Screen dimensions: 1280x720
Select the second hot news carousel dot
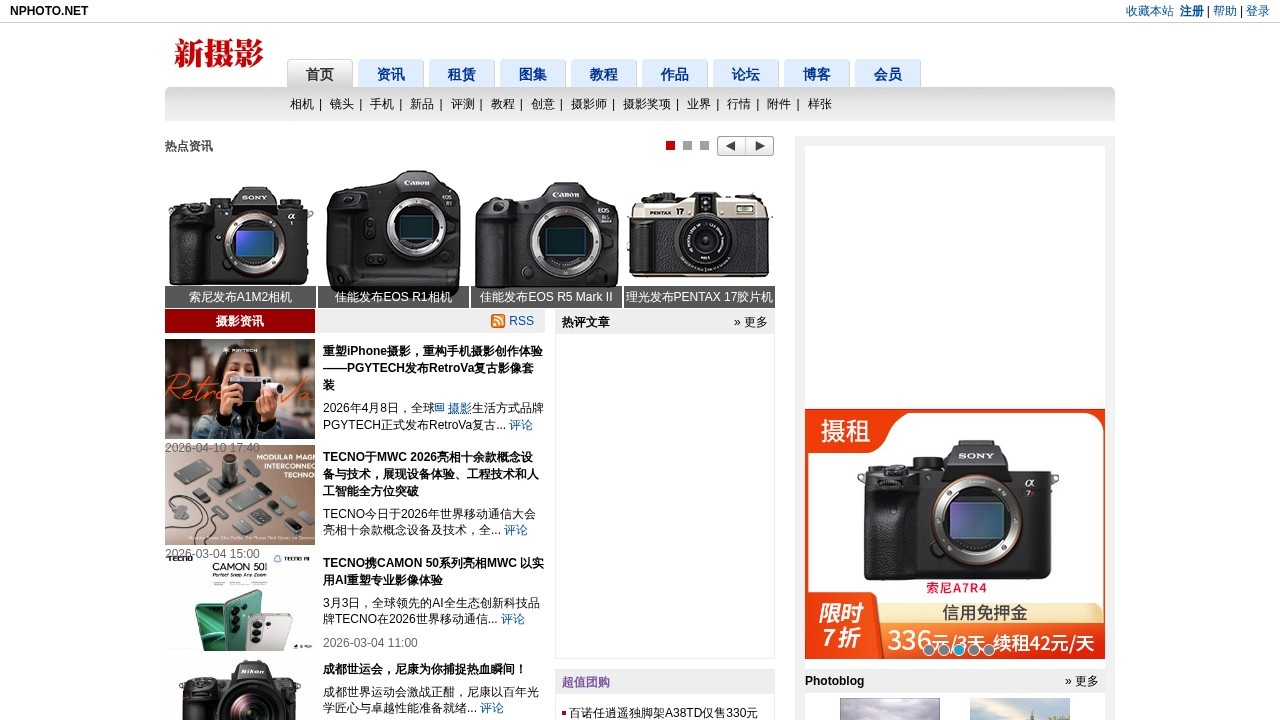688,146
